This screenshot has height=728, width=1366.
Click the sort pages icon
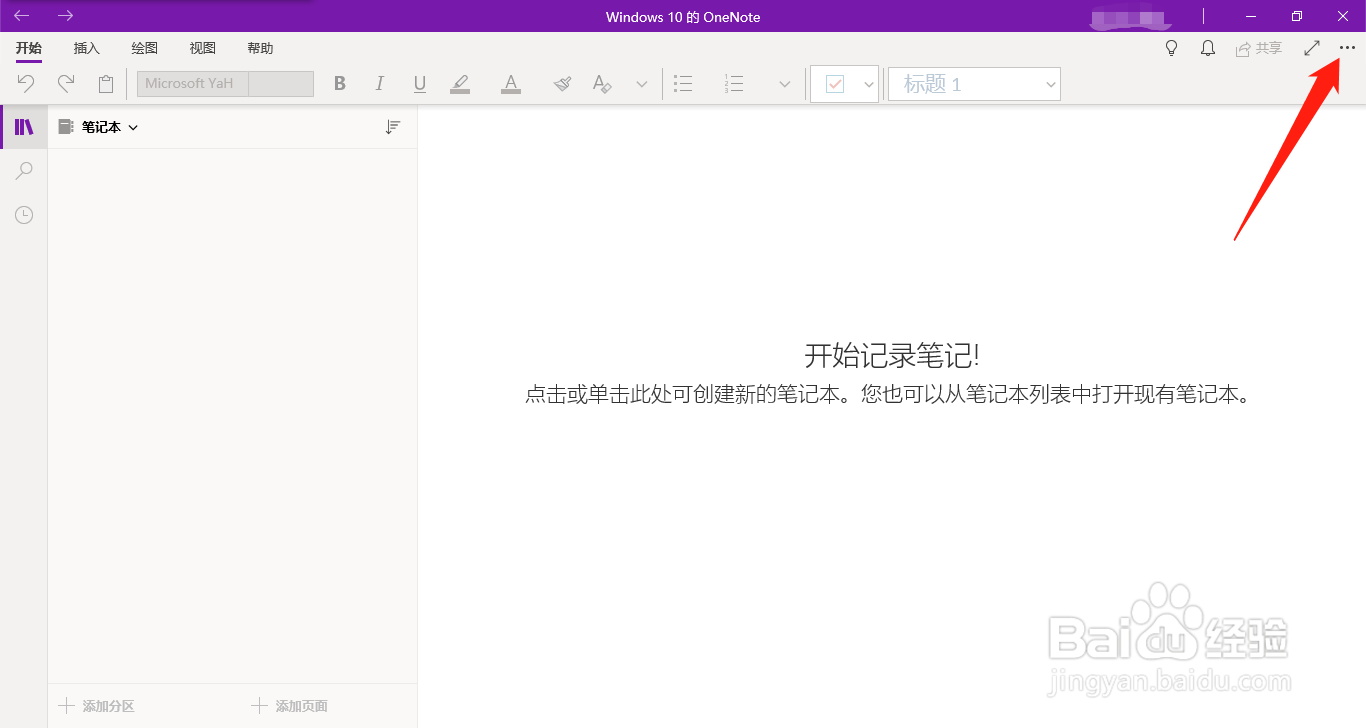pos(393,127)
